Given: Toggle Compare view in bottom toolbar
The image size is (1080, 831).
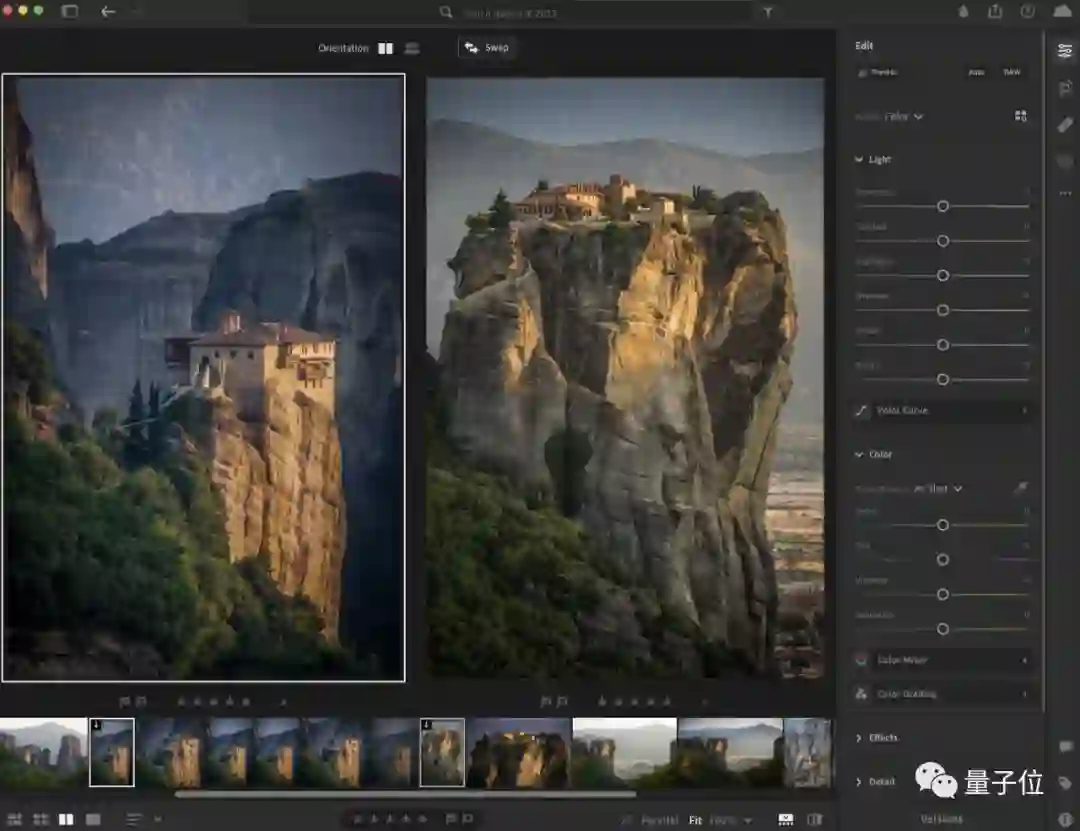Looking at the screenshot, I should pyautogui.click(x=66, y=820).
